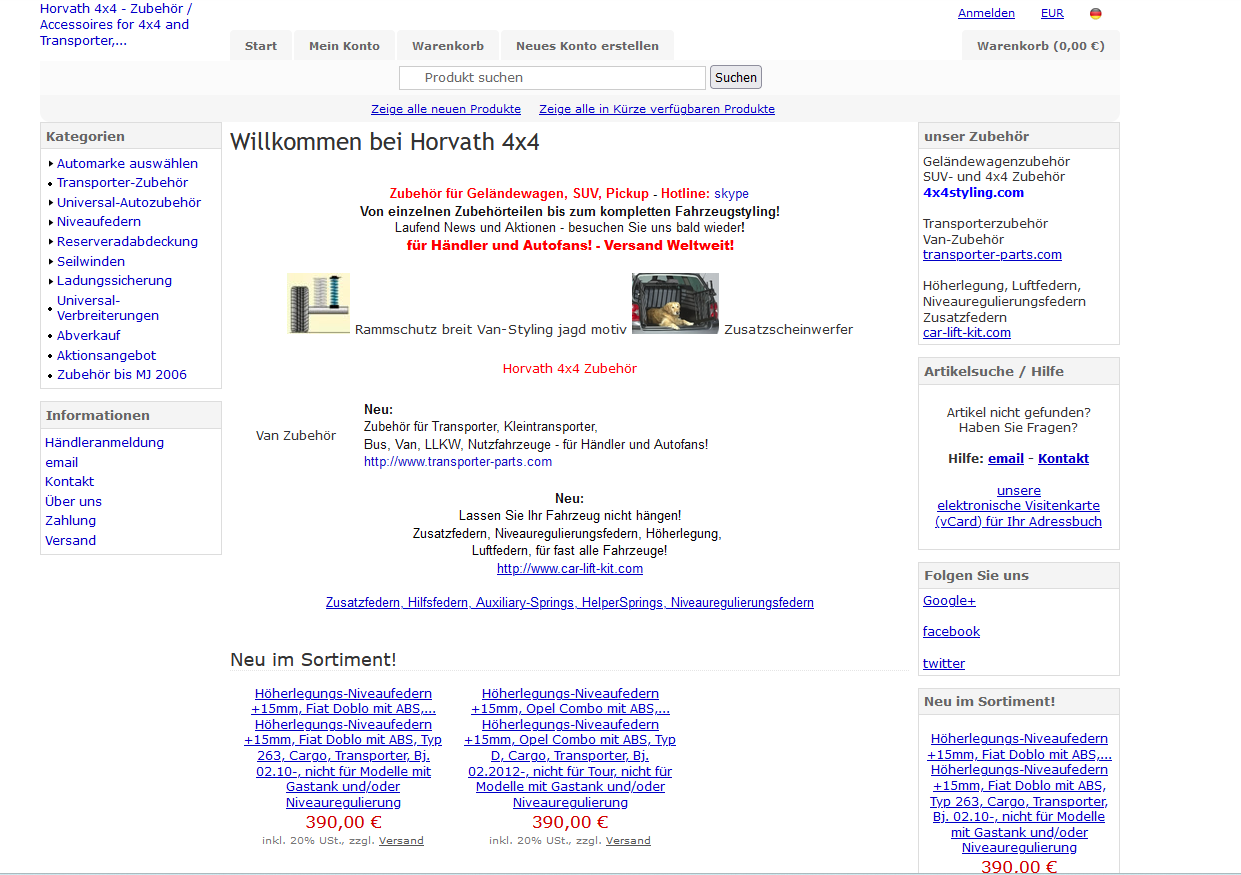Open the Händleranmeldung information link
The height and width of the screenshot is (875, 1241).
104,443
